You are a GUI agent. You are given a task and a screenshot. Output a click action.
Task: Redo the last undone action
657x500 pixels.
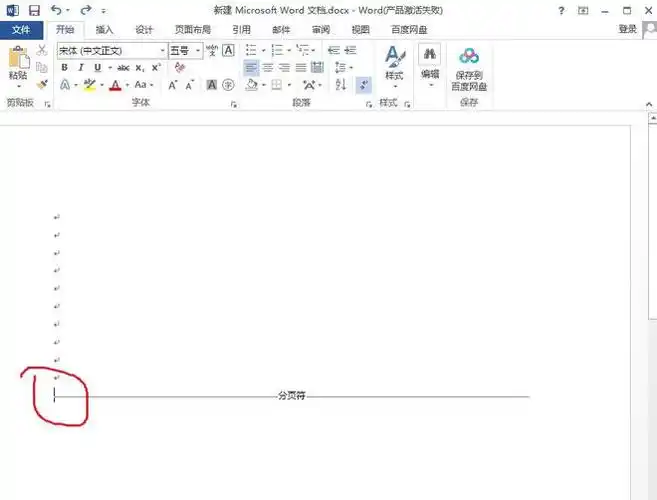[x=86, y=10]
